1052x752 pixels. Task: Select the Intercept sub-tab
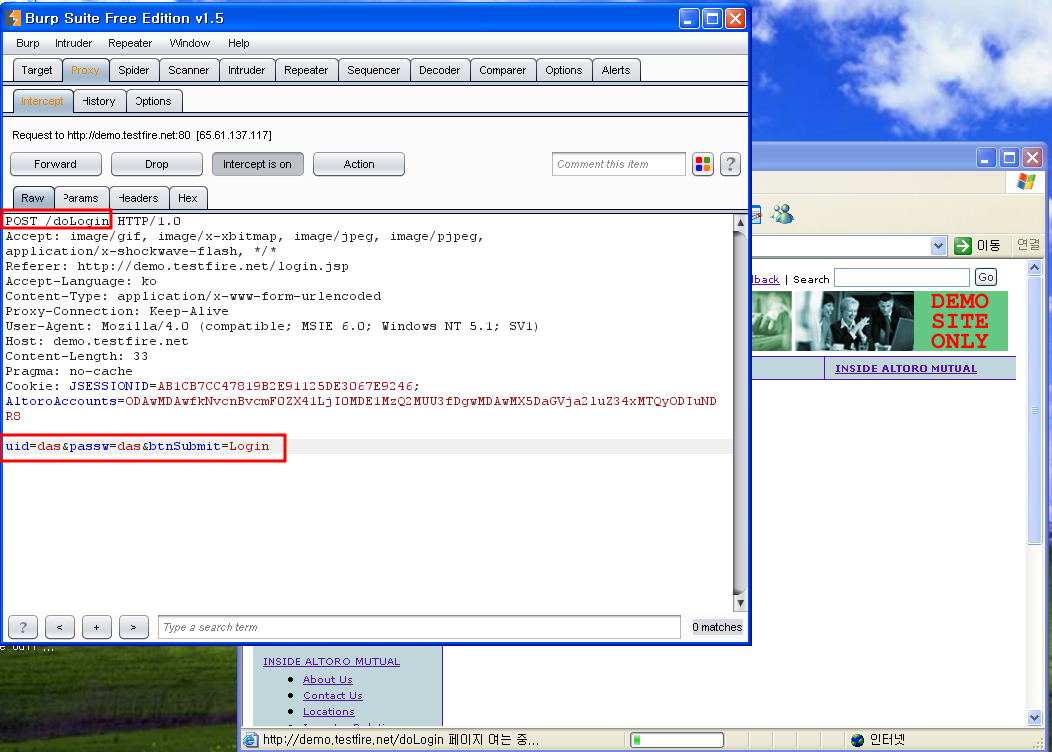click(42, 101)
